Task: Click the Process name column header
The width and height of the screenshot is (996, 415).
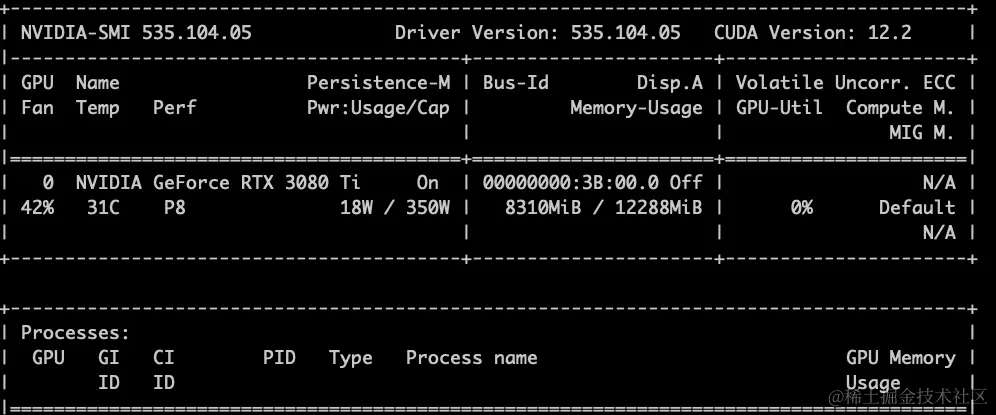Action: pyautogui.click(x=471, y=357)
